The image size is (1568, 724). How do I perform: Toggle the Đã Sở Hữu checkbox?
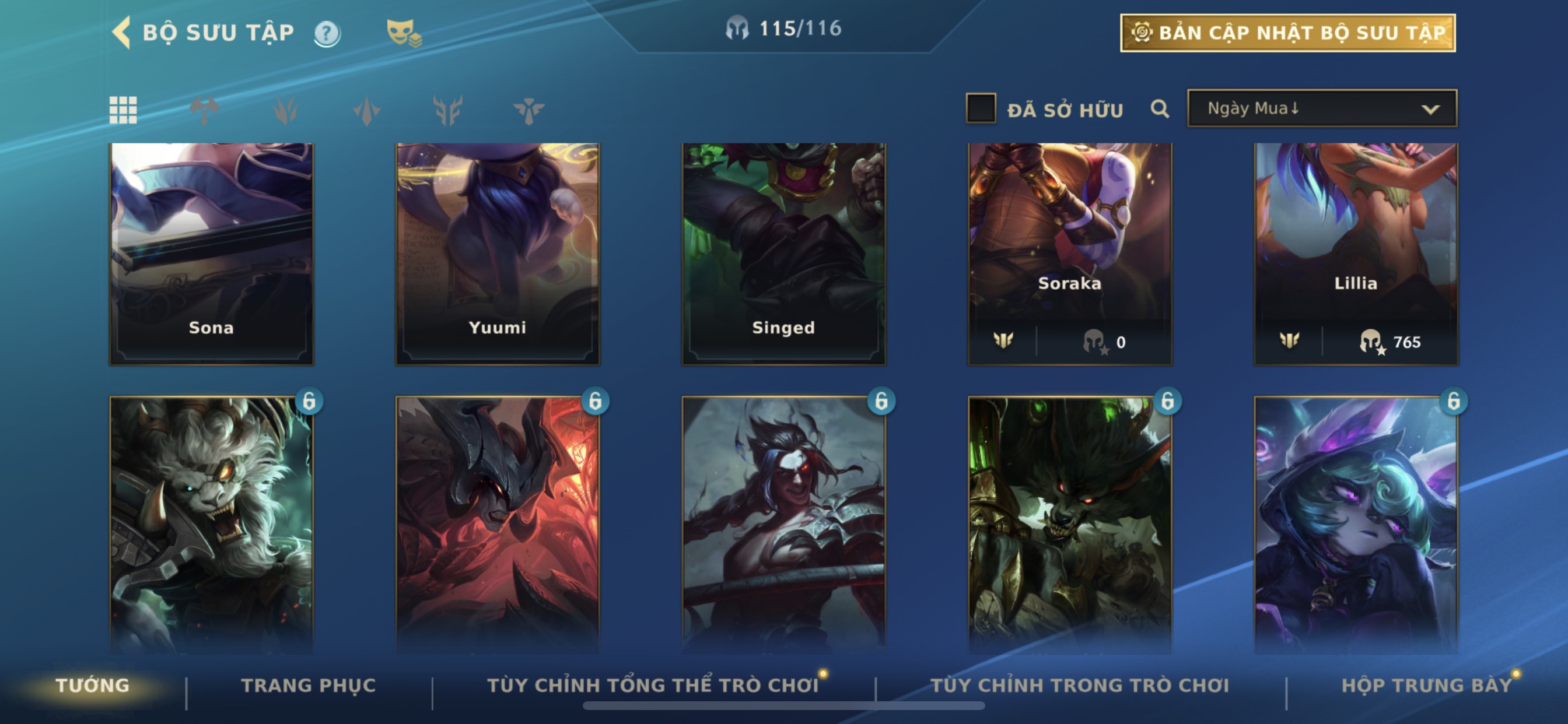coord(981,108)
